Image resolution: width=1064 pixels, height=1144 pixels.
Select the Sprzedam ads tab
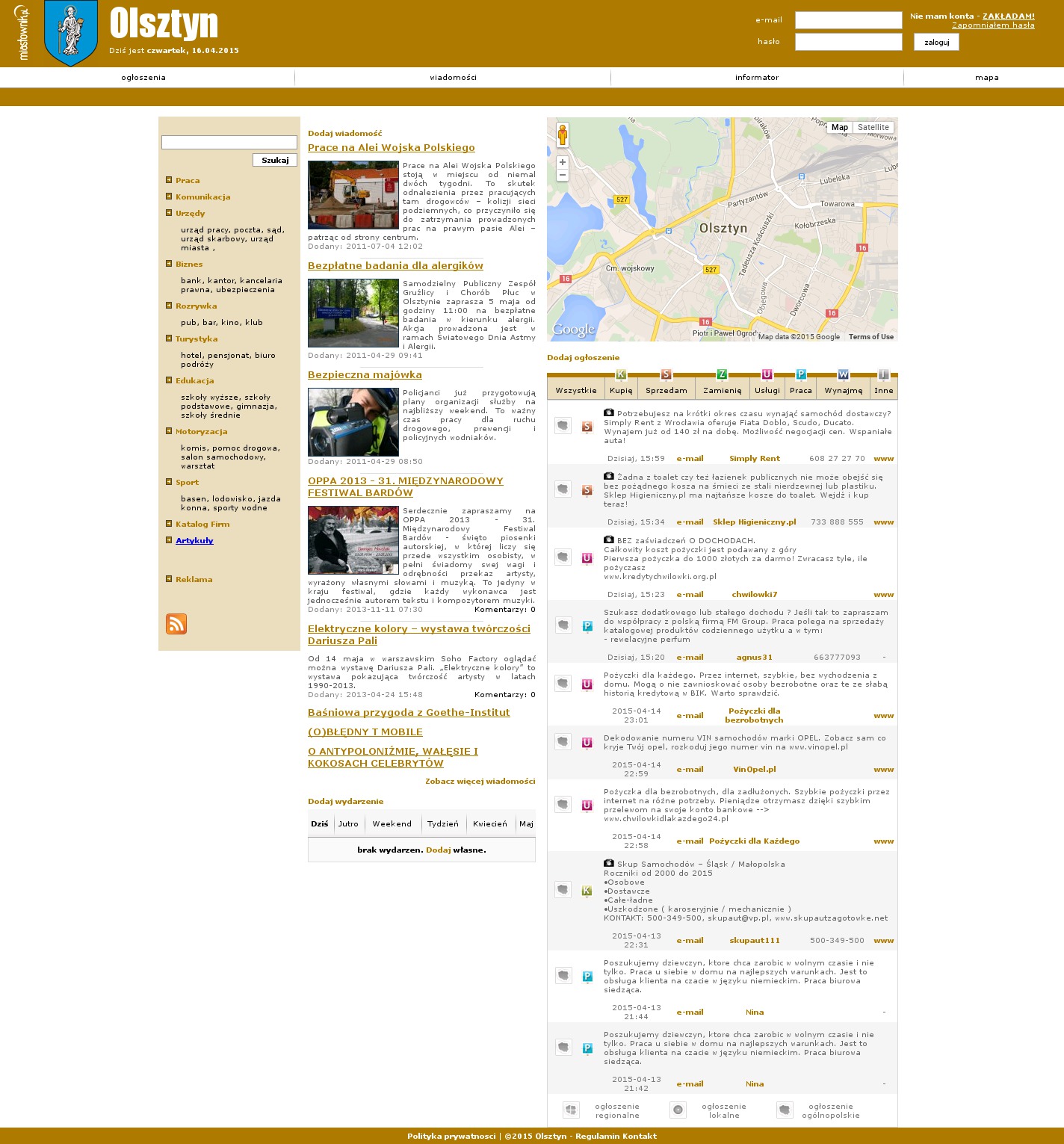tap(666, 390)
